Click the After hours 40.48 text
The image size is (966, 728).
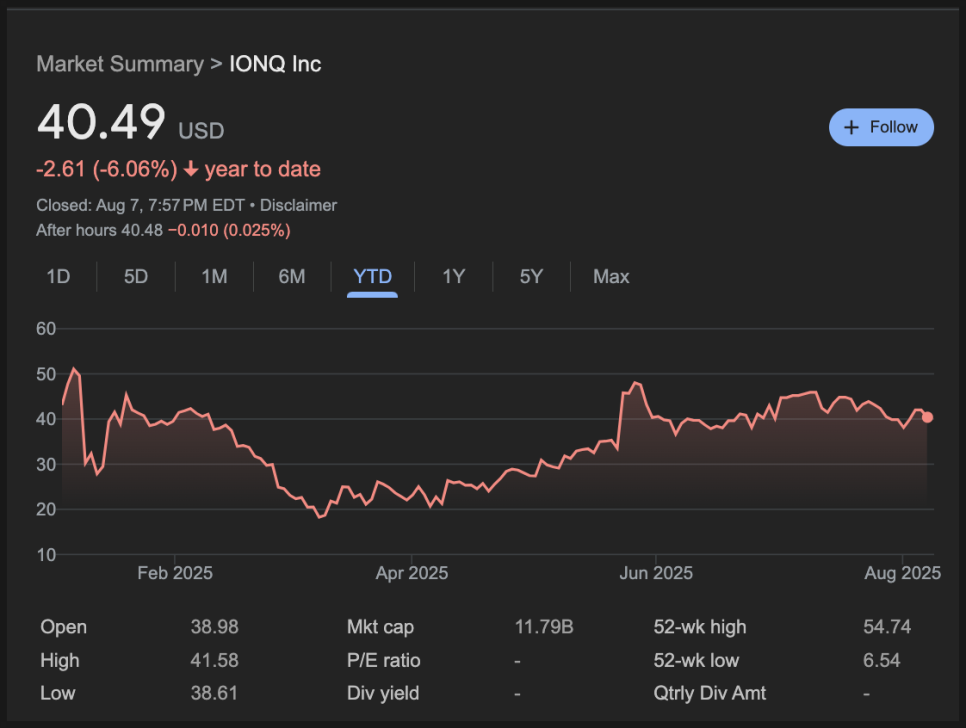click(100, 230)
